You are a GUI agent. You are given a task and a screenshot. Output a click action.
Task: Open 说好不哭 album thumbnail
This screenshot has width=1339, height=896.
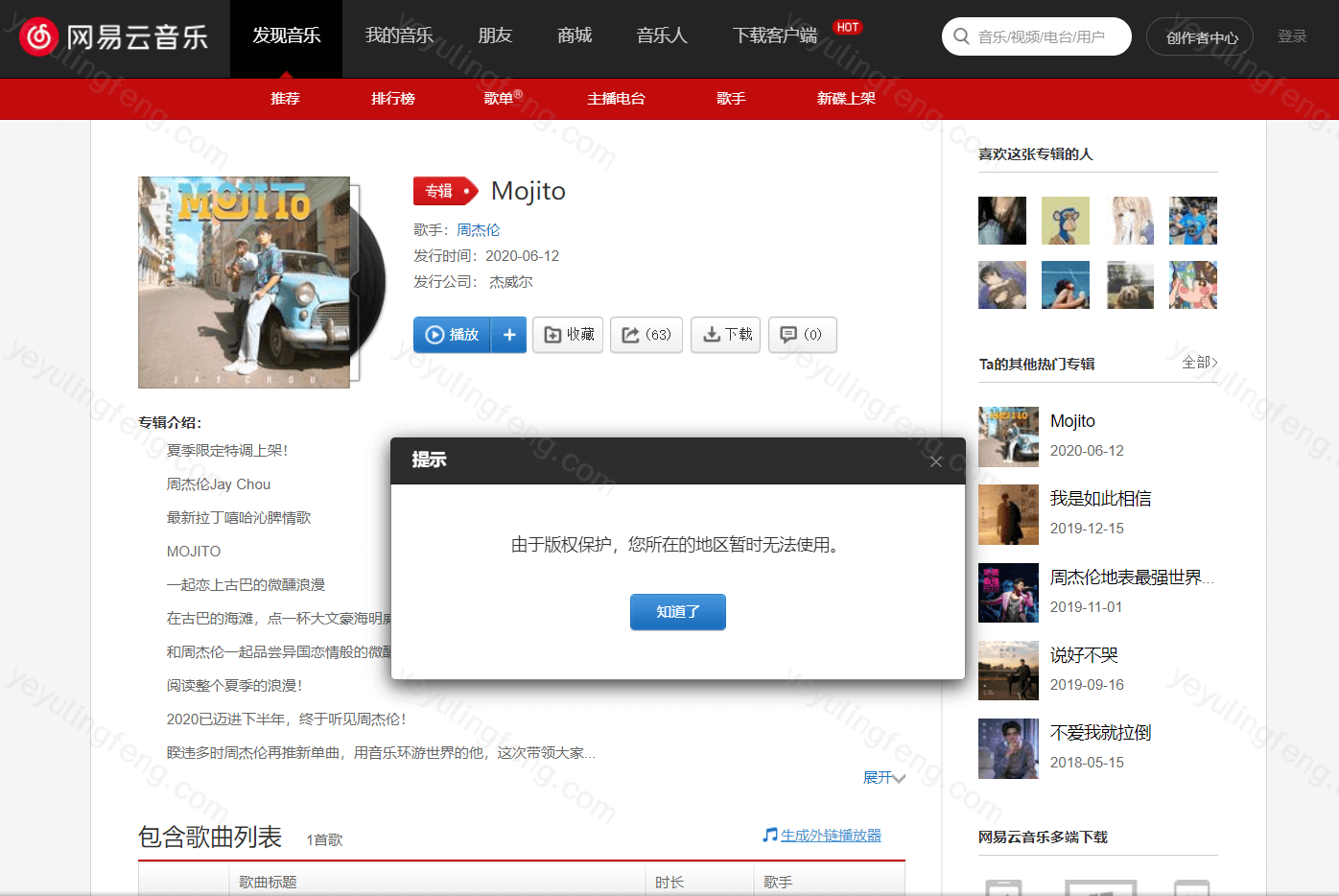pos(1008,671)
